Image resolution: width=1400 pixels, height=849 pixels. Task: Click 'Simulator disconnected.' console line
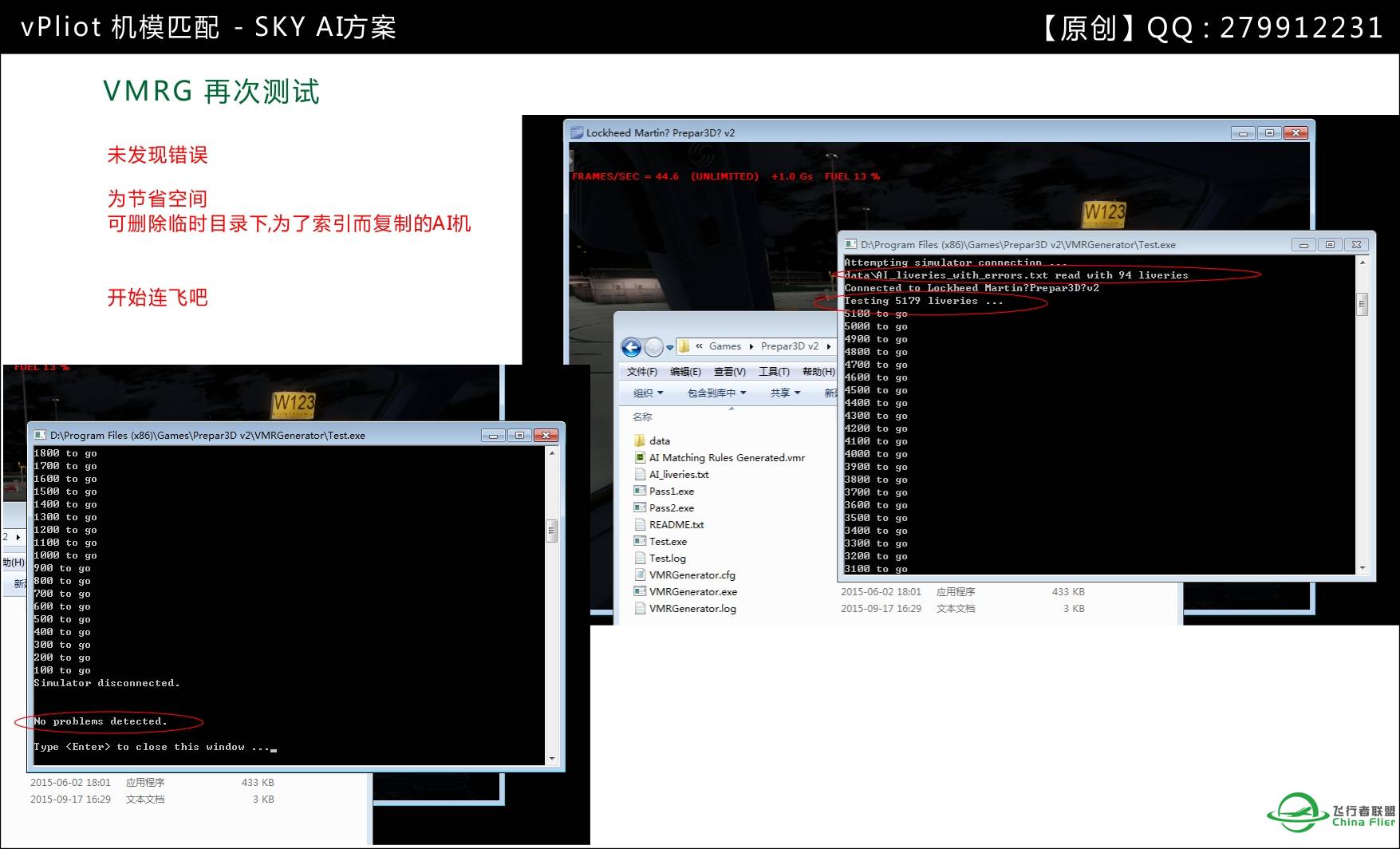tap(107, 683)
